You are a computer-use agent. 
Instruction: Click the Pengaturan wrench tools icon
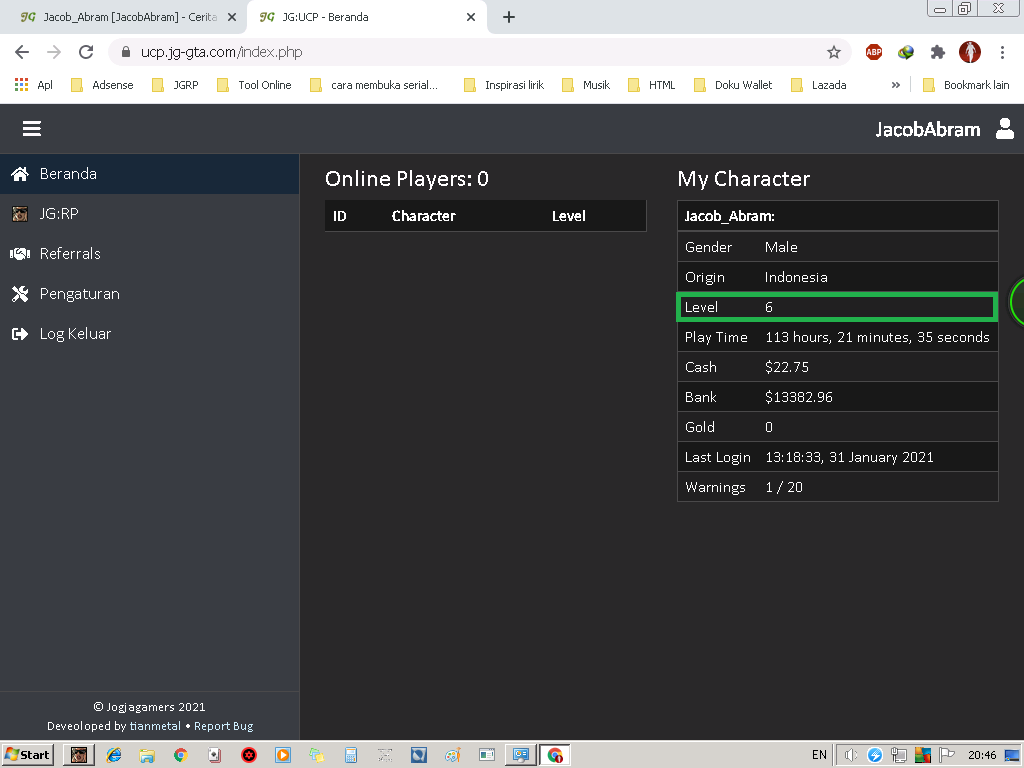20,294
